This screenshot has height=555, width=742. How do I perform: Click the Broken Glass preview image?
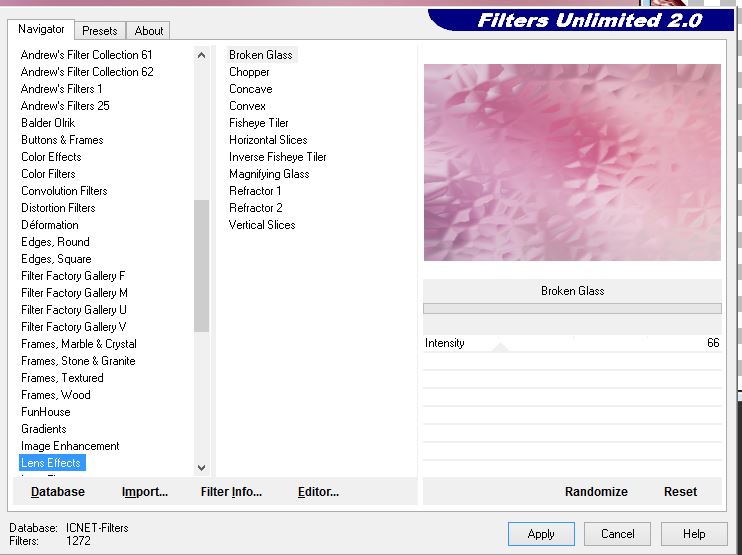(x=572, y=162)
